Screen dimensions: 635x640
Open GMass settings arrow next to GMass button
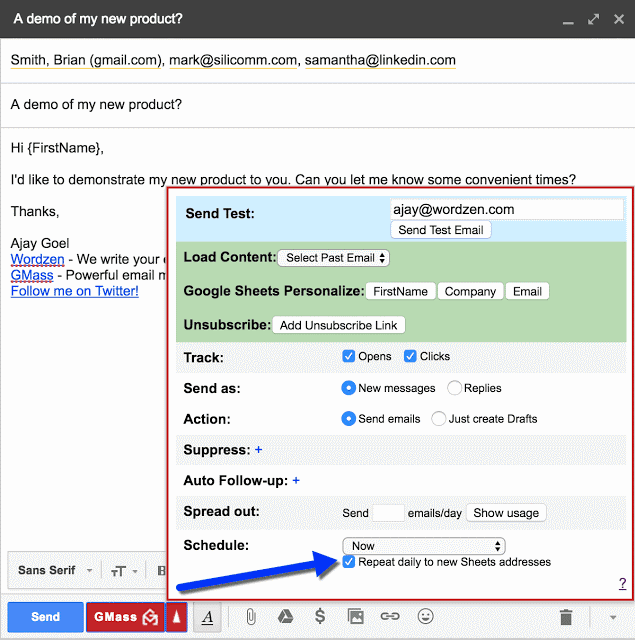point(176,617)
